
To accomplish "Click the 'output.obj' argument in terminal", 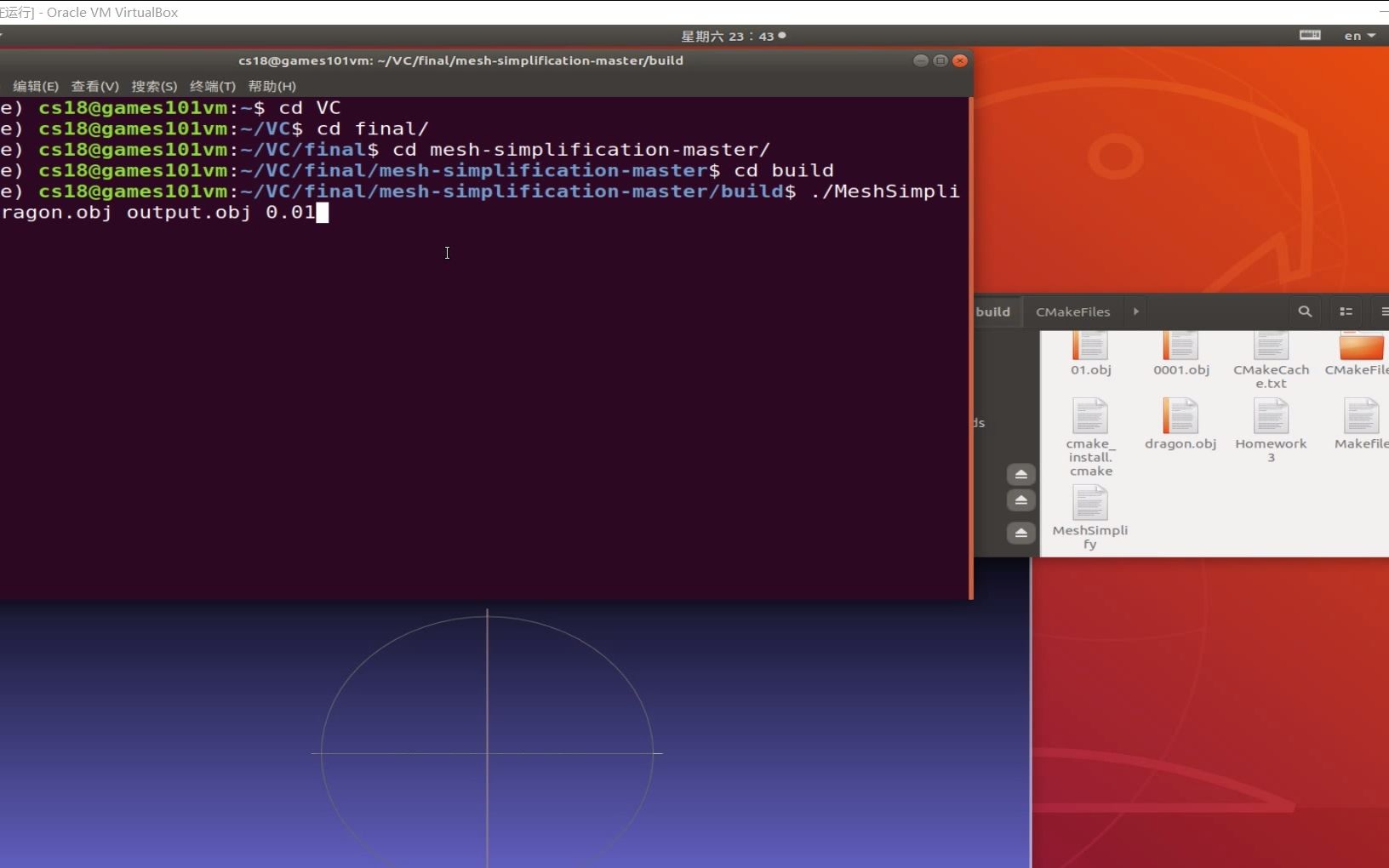I will point(189,212).
